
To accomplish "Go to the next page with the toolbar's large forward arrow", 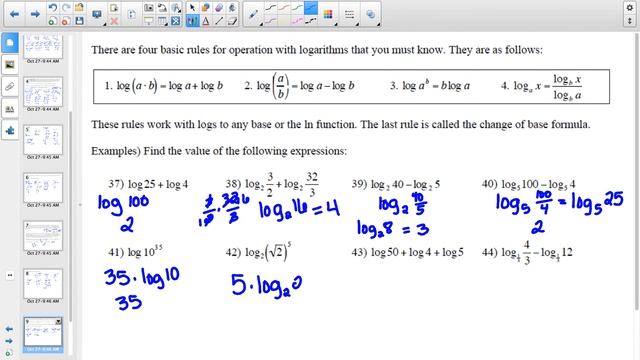I will 35,14.
